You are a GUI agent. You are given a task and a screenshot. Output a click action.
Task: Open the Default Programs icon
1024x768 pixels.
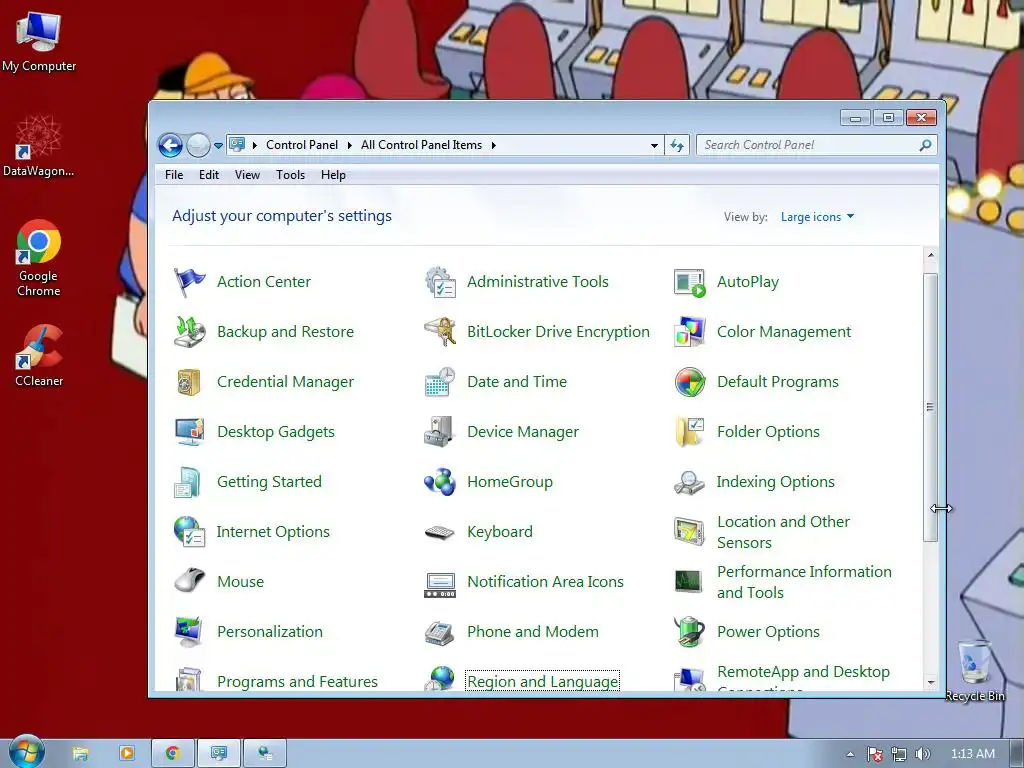(x=690, y=382)
